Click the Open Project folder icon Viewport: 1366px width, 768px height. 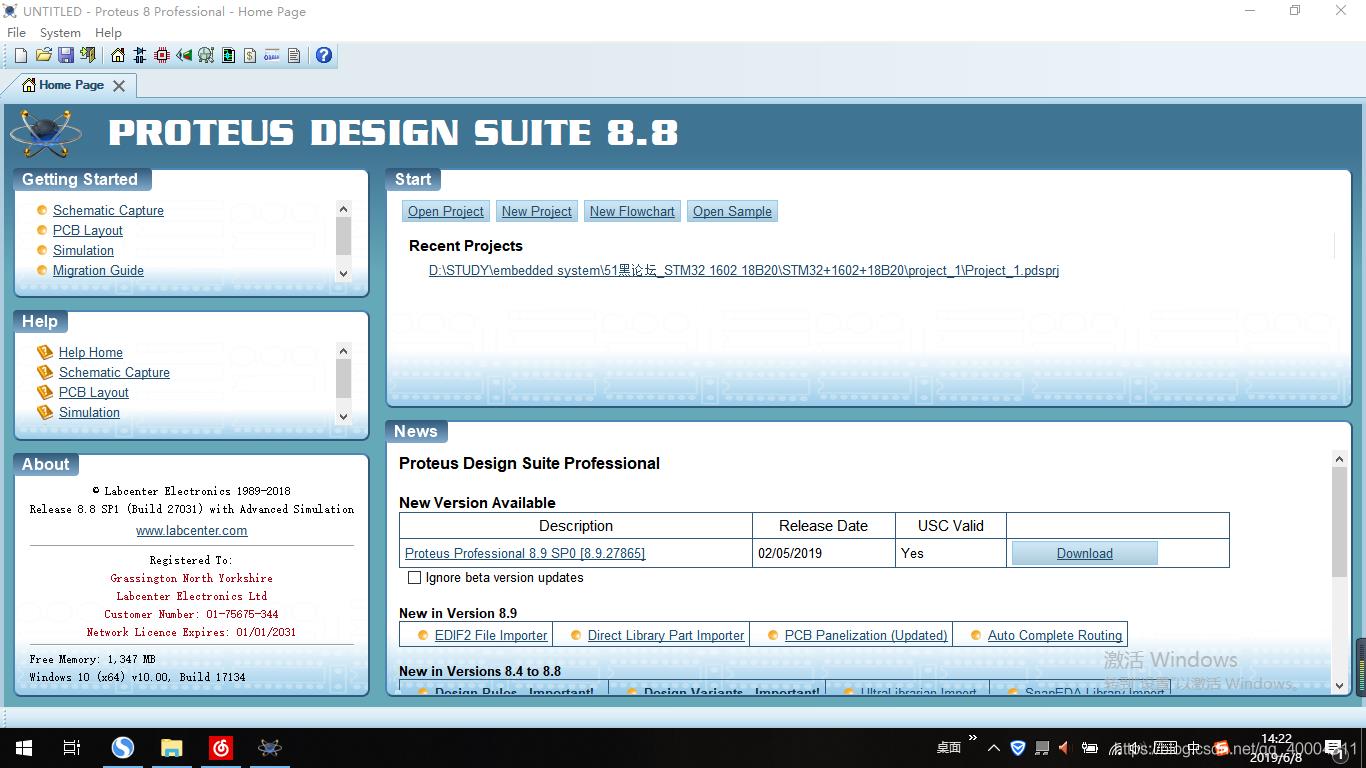[44, 55]
